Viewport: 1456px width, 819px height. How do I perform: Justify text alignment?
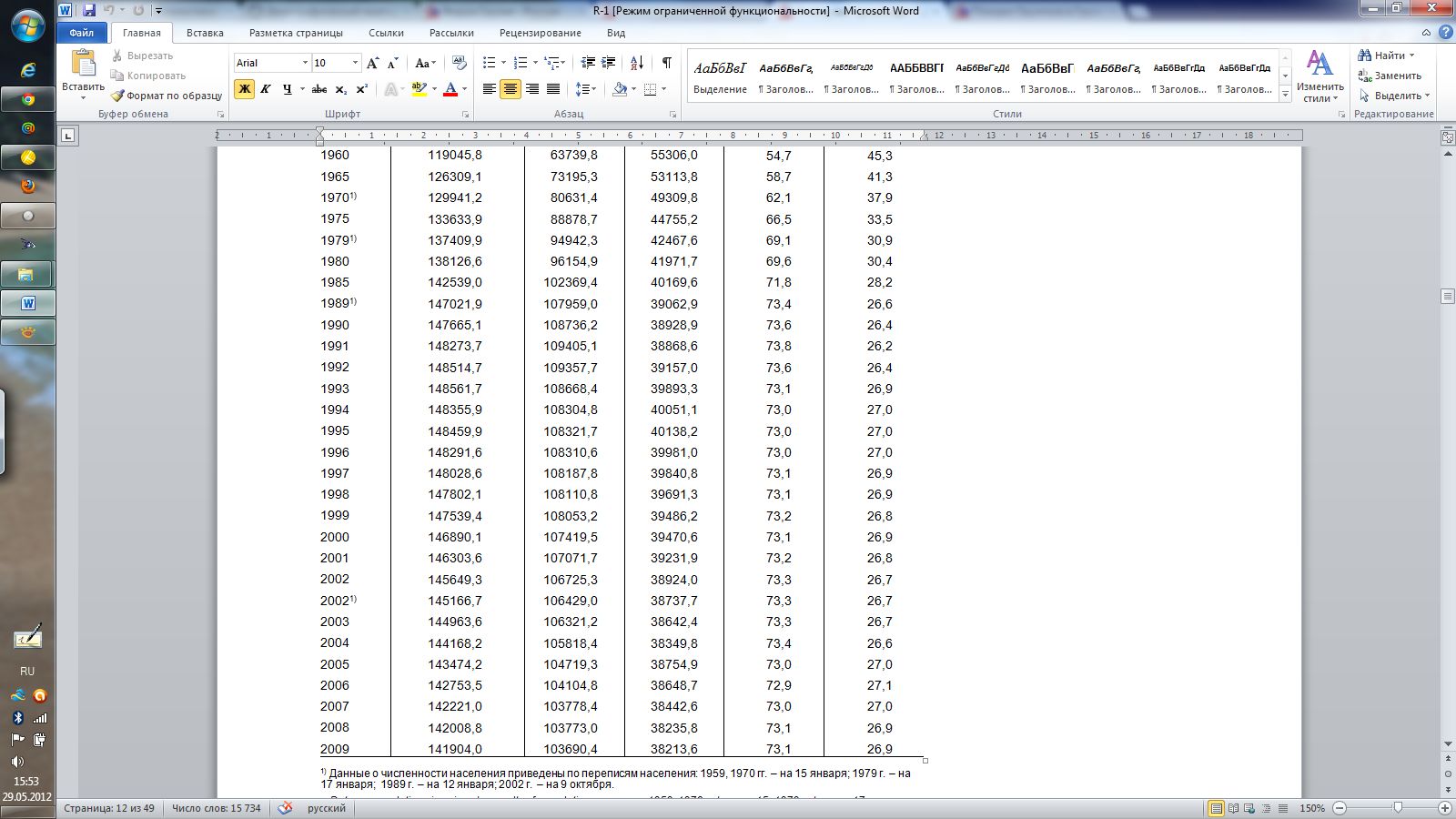552,89
